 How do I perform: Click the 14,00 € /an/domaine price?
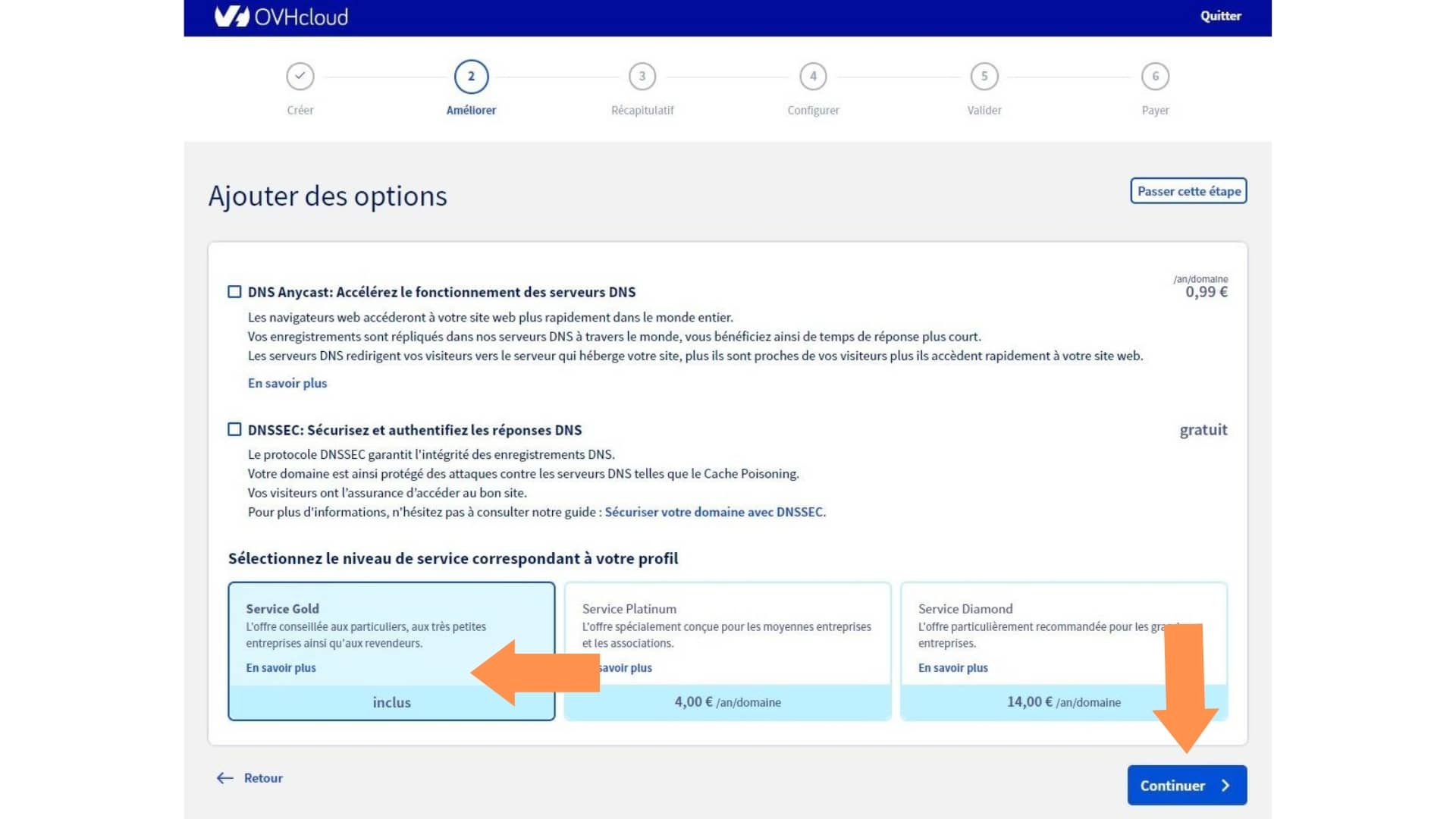tap(1063, 702)
